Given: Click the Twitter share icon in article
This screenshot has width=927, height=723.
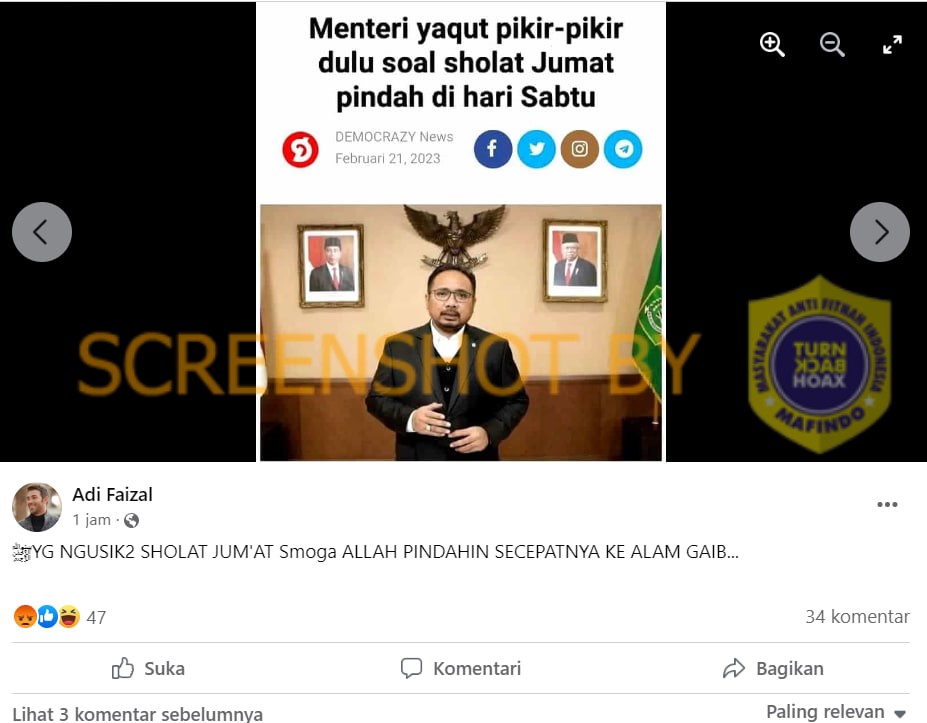Looking at the screenshot, I should (536, 149).
